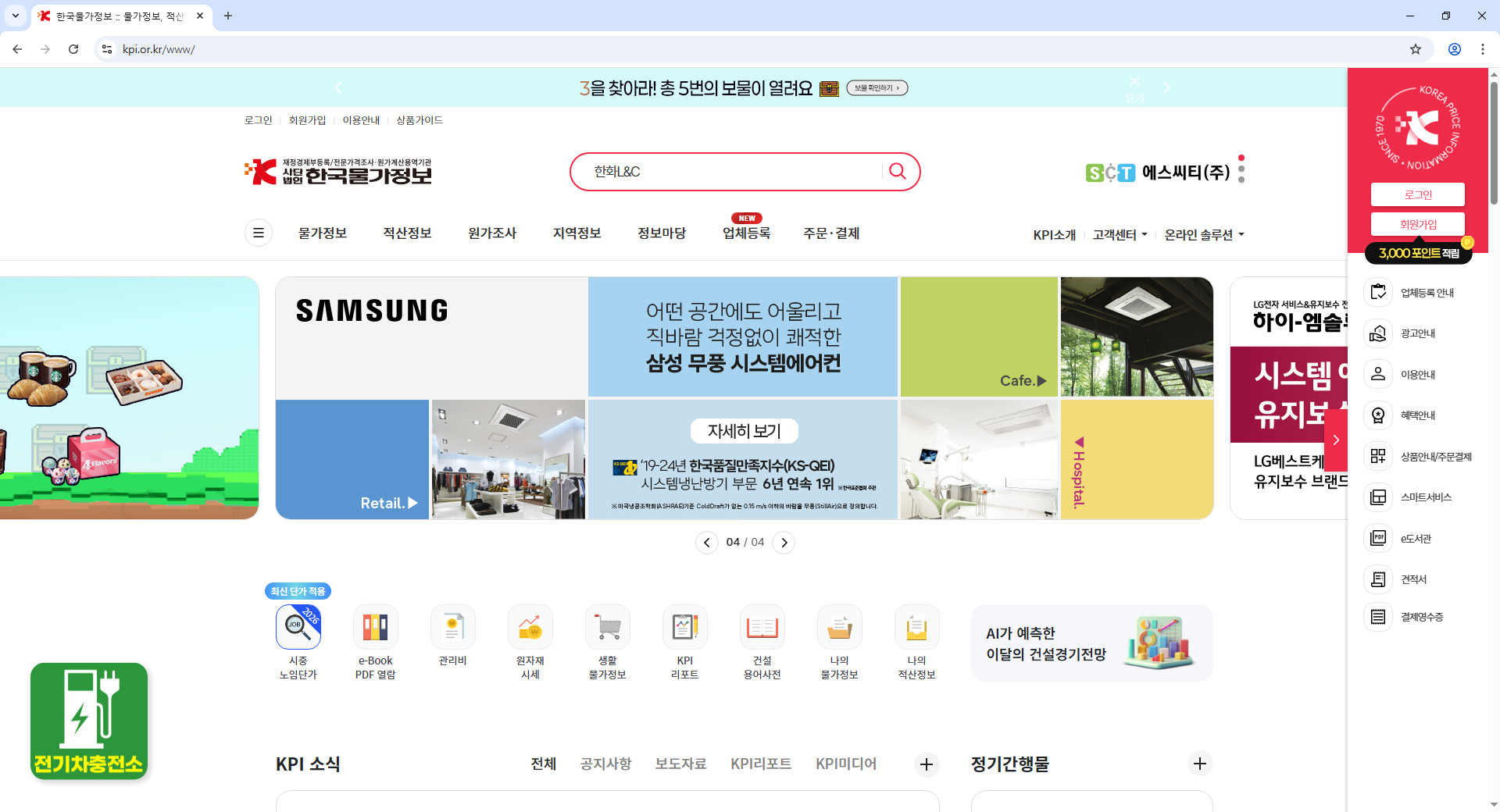
Task: Click the sidebar 로그인 button
Action: tap(1418, 194)
